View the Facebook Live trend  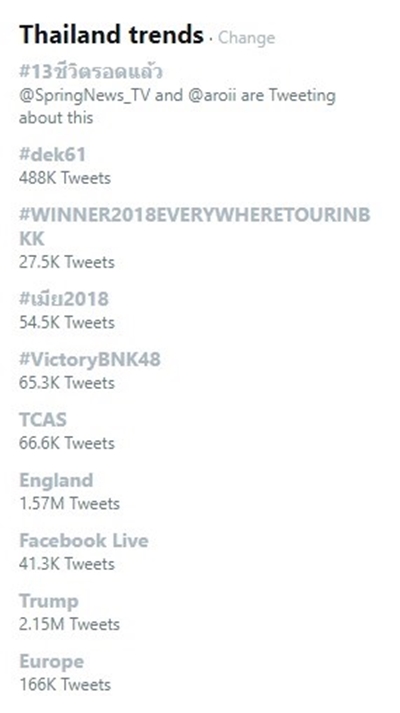tap(84, 541)
